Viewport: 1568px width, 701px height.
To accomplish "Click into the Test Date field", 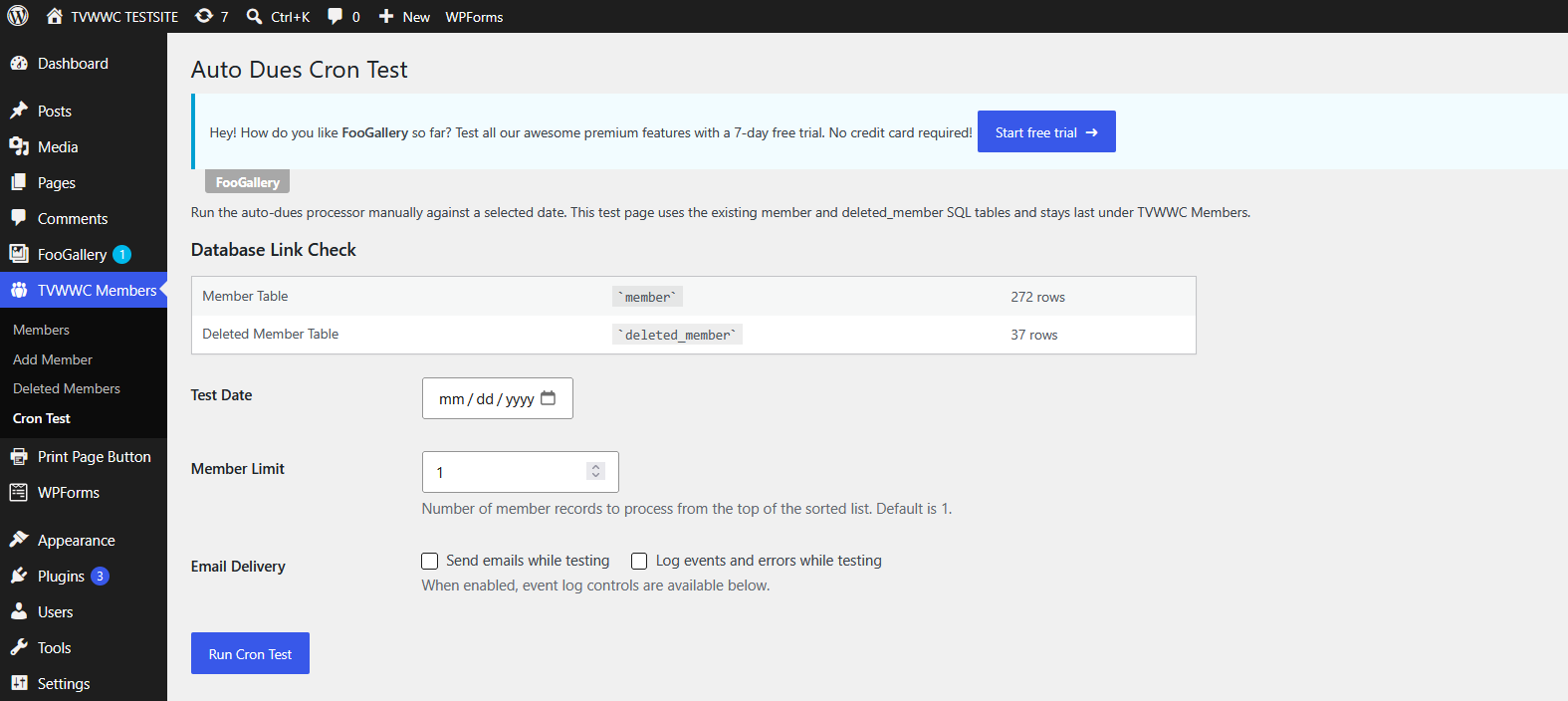I will pyautogui.click(x=498, y=398).
